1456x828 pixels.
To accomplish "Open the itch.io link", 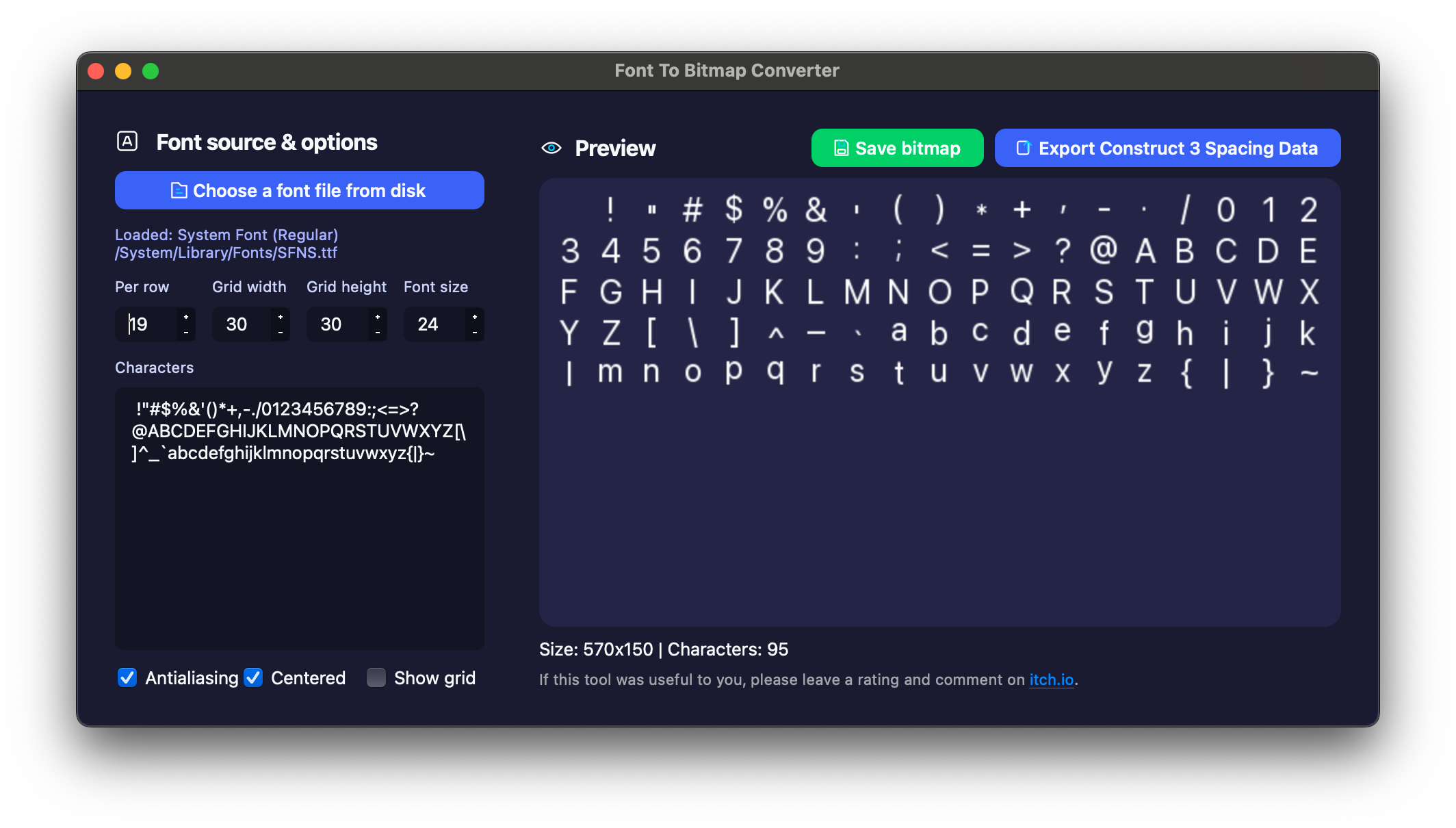I will pyautogui.click(x=1051, y=680).
